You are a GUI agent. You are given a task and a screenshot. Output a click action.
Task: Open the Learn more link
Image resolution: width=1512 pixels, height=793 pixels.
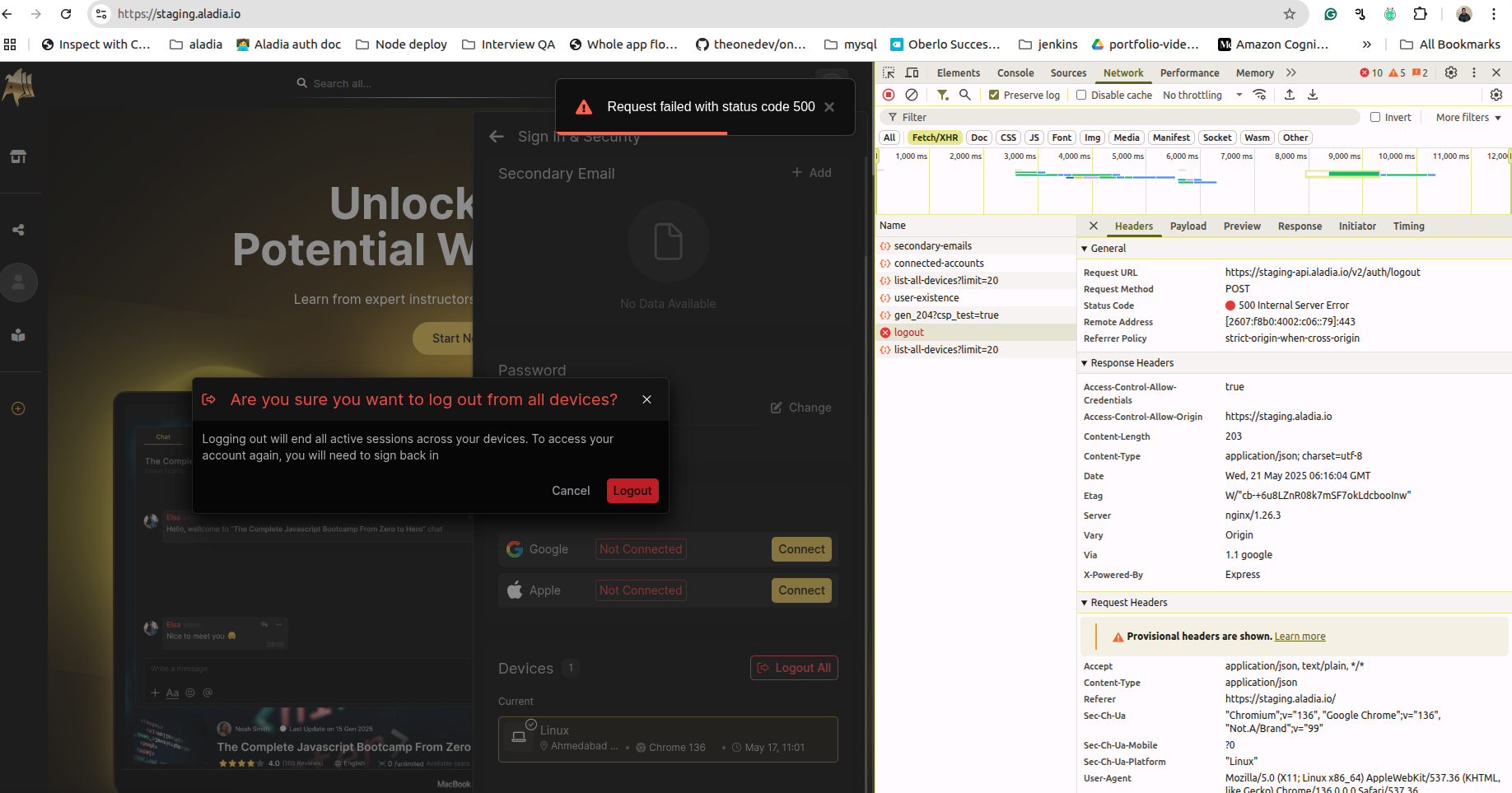pyautogui.click(x=1300, y=637)
